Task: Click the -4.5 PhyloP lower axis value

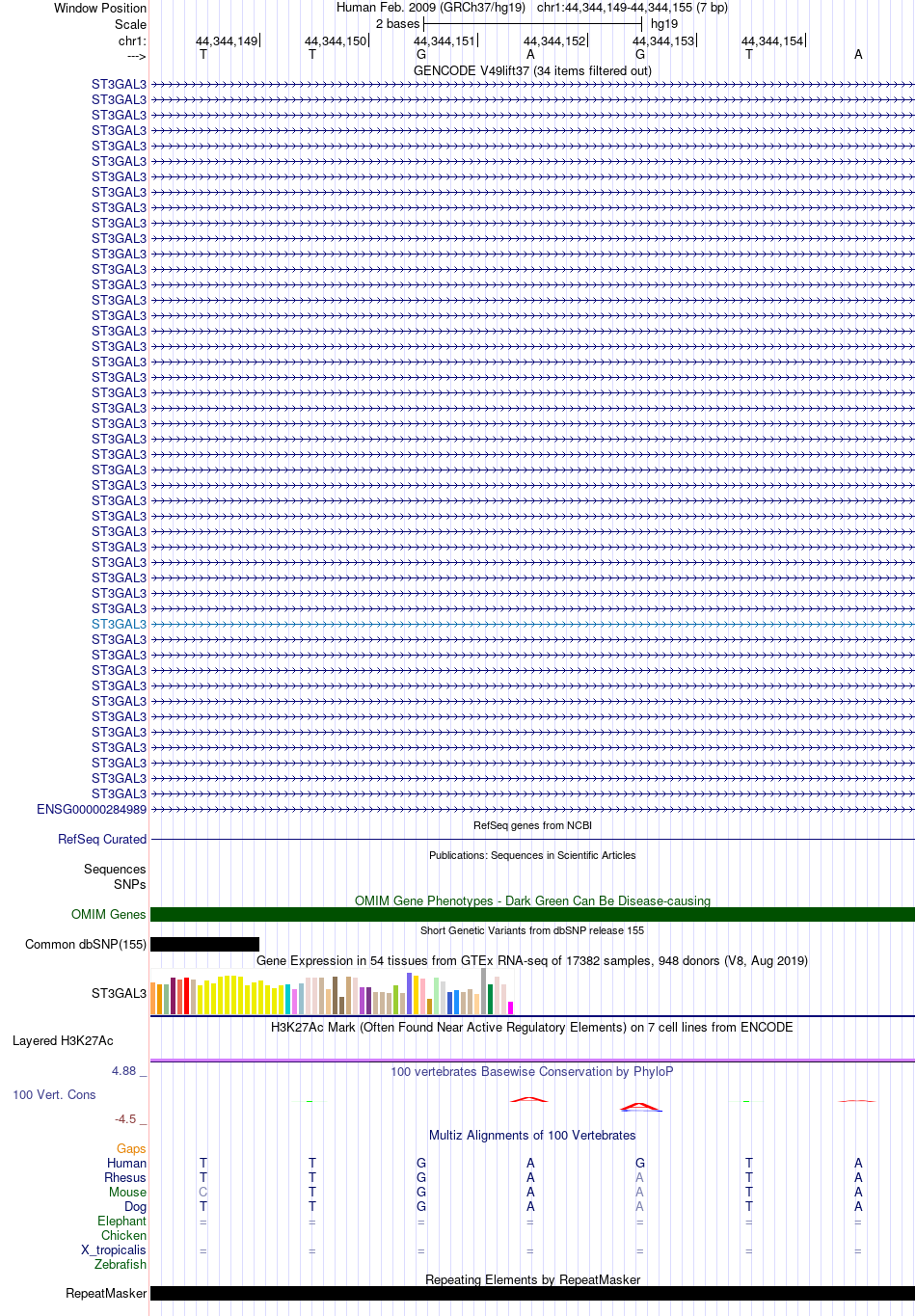Action: click(x=129, y=1119)
